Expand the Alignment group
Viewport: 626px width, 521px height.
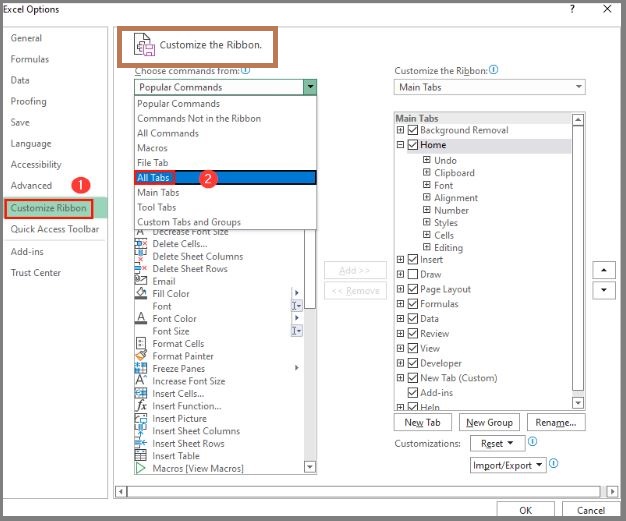click(427, 197)
